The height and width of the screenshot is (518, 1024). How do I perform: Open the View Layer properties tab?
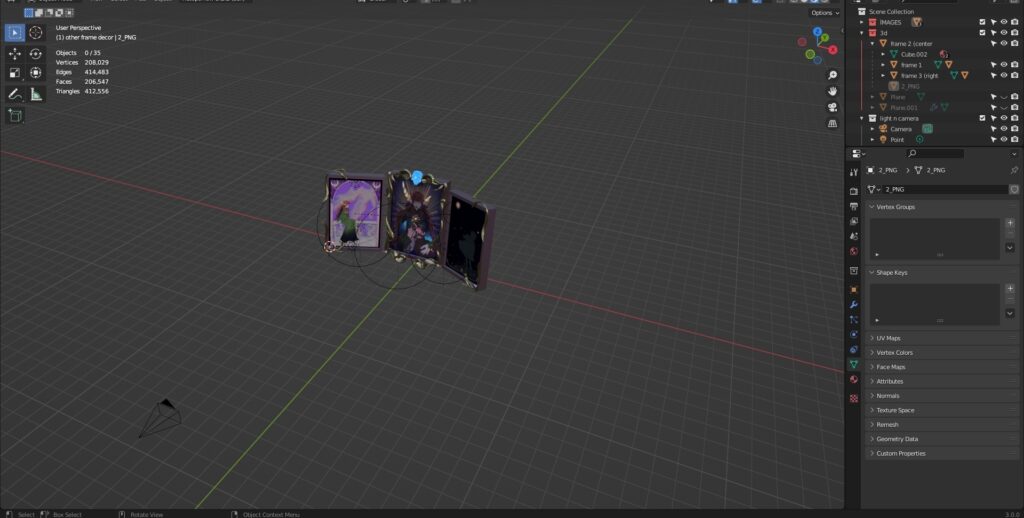(854, 221)
